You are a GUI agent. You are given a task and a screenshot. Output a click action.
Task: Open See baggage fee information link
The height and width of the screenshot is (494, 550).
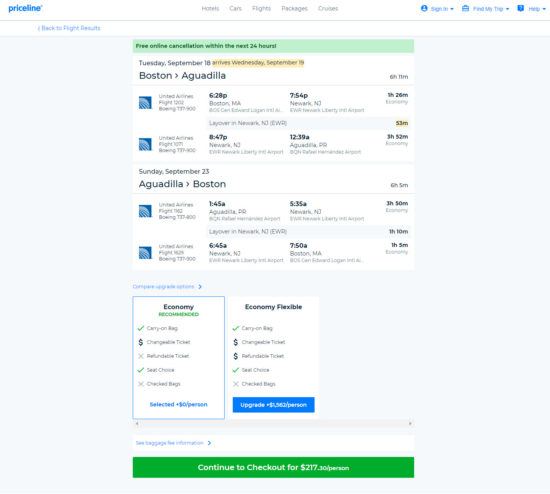[x=169, y=443]
